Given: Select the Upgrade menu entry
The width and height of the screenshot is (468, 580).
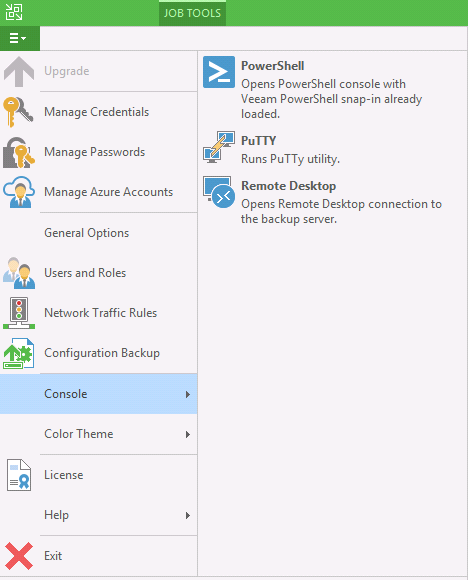Looking at the screenshot, I should tap(98, 71).
